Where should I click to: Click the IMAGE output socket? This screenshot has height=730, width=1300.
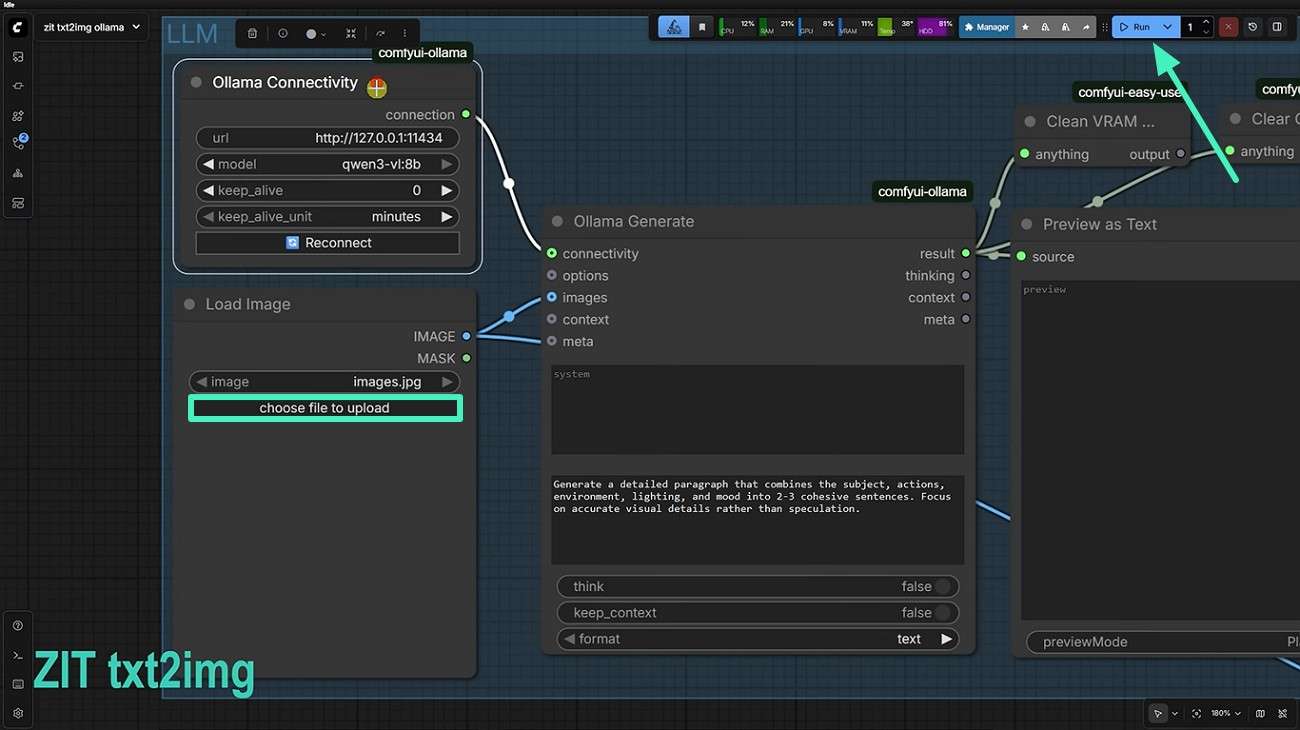(x=466, y=337)
